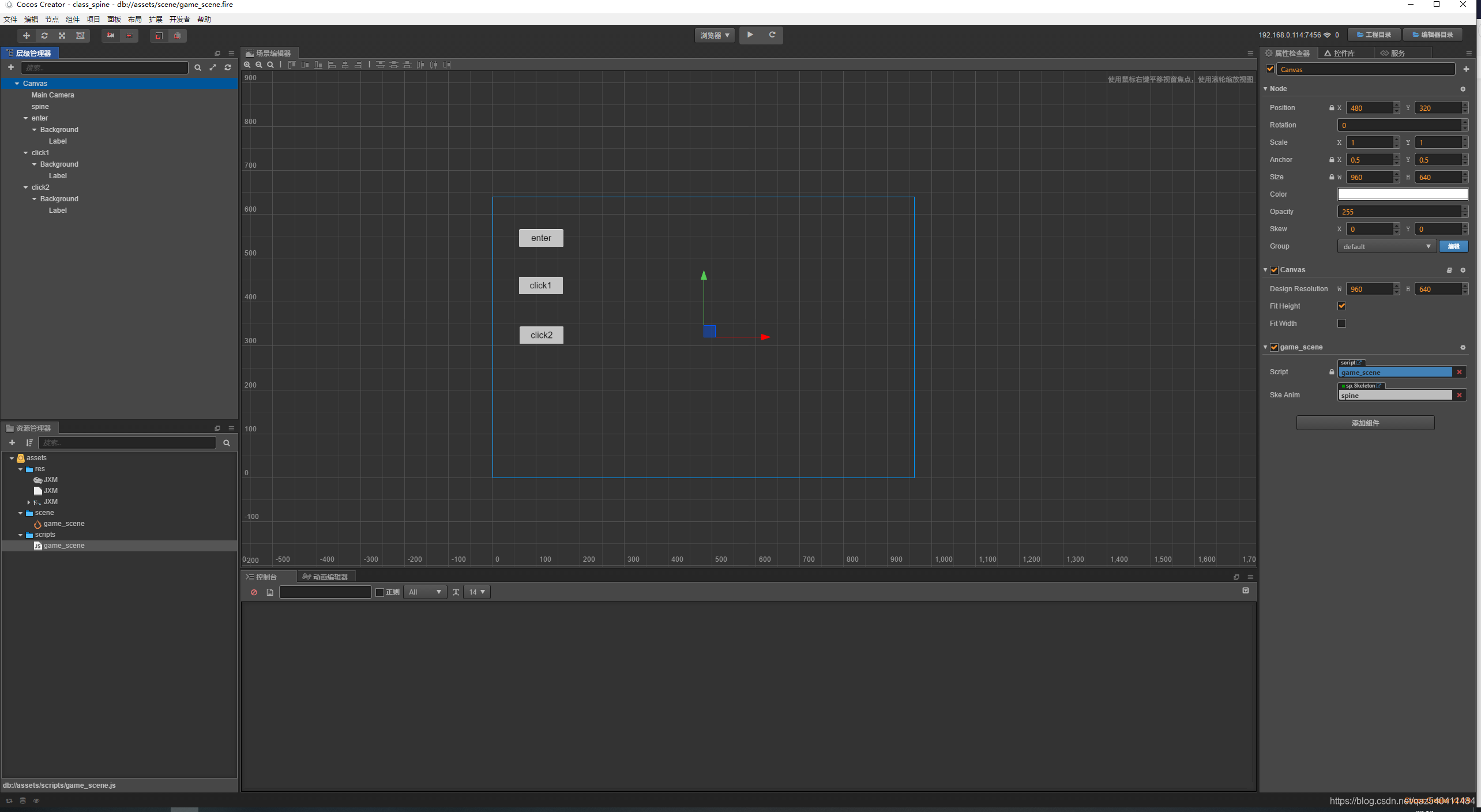Open game_scene component settings gear

1463,347
